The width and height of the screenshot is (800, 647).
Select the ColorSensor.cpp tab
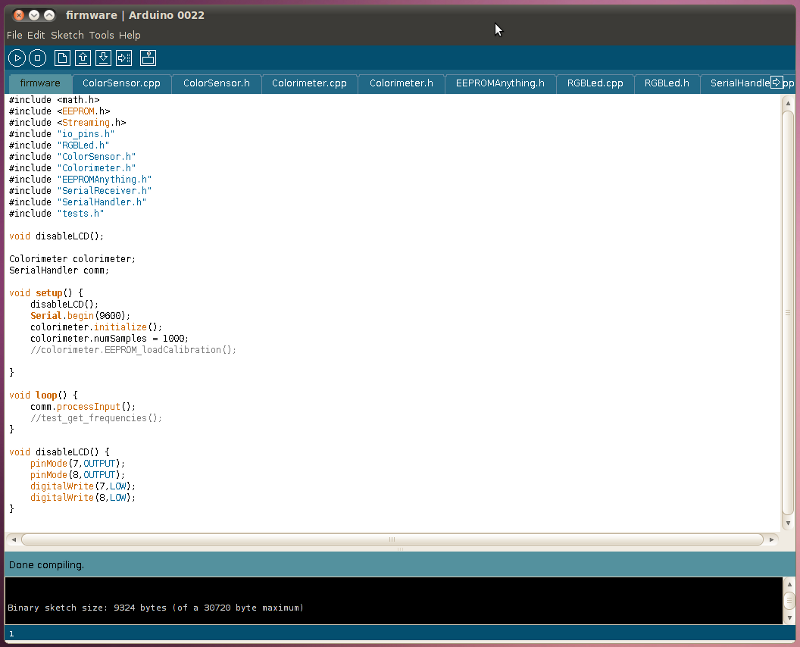pos(121,84)
